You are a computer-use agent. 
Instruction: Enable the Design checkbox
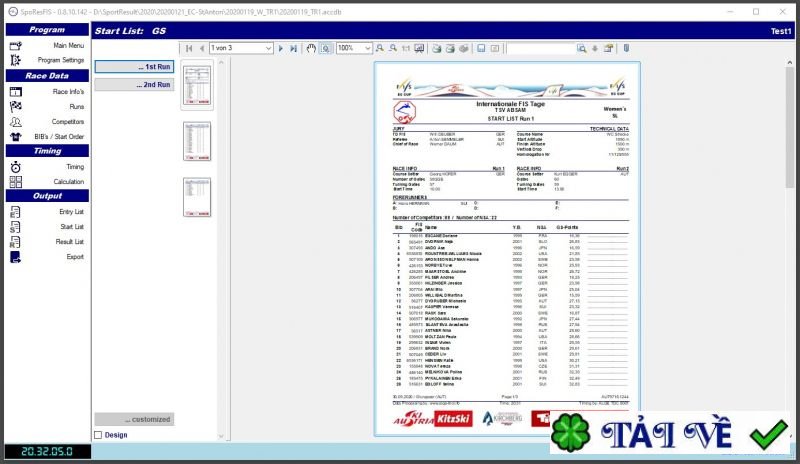[x=98, y=435]
